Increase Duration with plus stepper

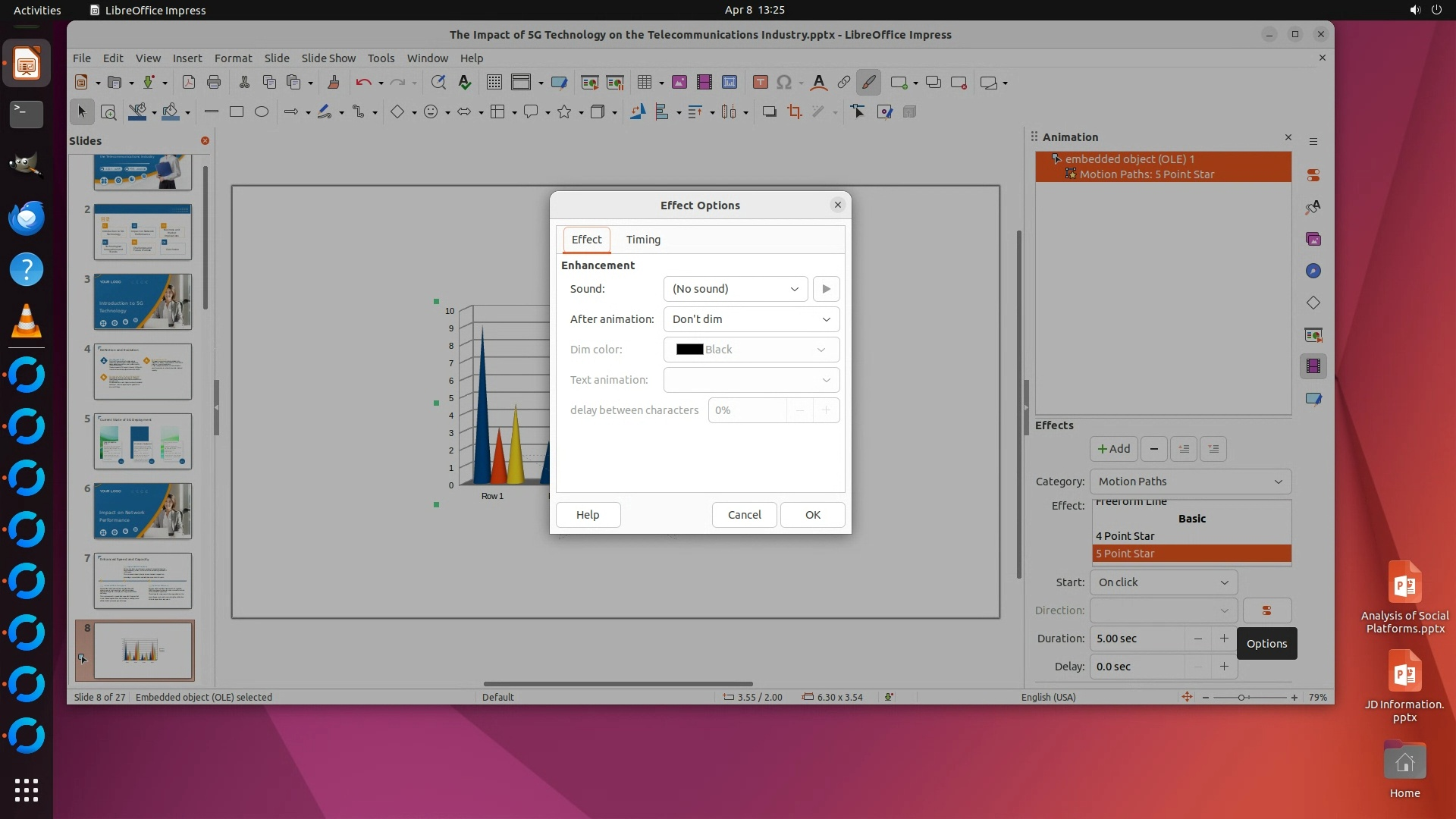tap(1224, 639)
